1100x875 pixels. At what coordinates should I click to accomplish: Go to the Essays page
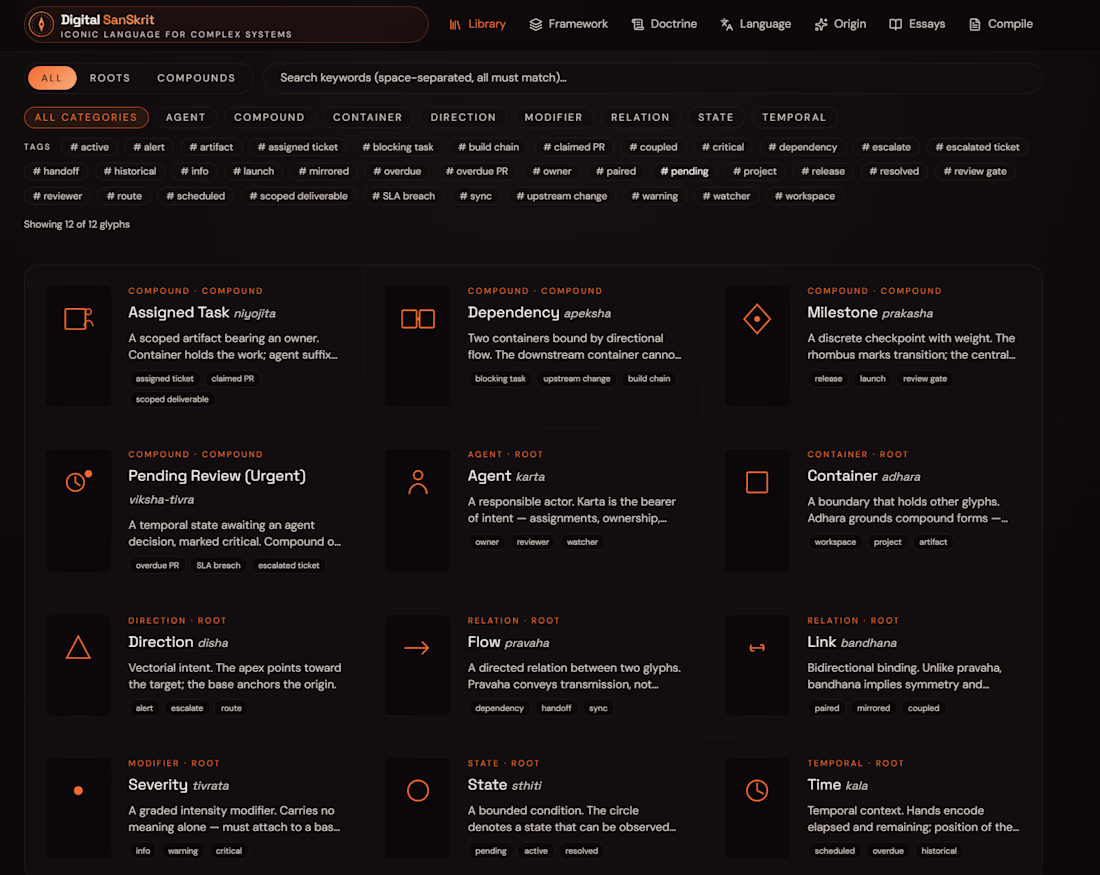coord(918,25)
